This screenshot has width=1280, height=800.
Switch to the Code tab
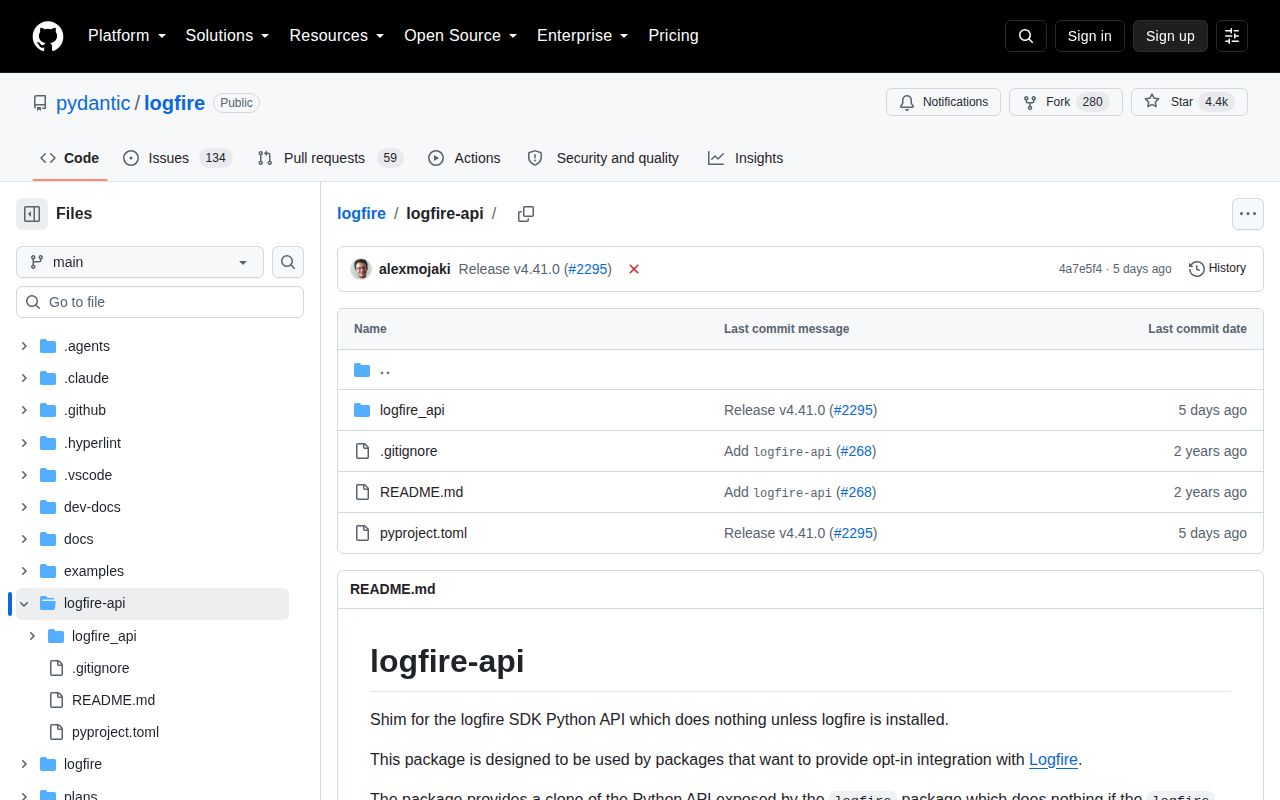coord(70,158)
